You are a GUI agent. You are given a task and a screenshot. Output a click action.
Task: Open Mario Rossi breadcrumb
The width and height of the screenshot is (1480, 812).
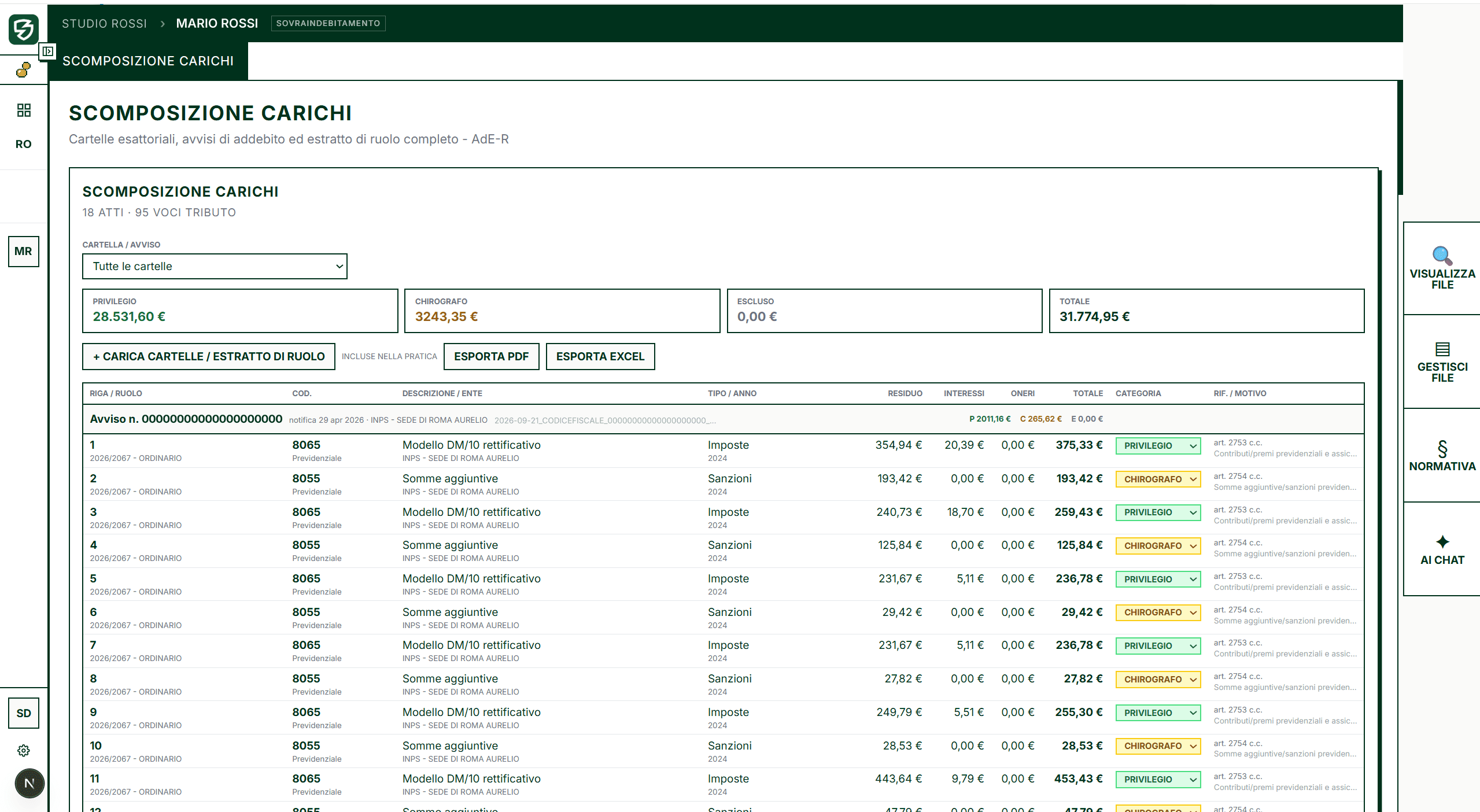point(217,24)
